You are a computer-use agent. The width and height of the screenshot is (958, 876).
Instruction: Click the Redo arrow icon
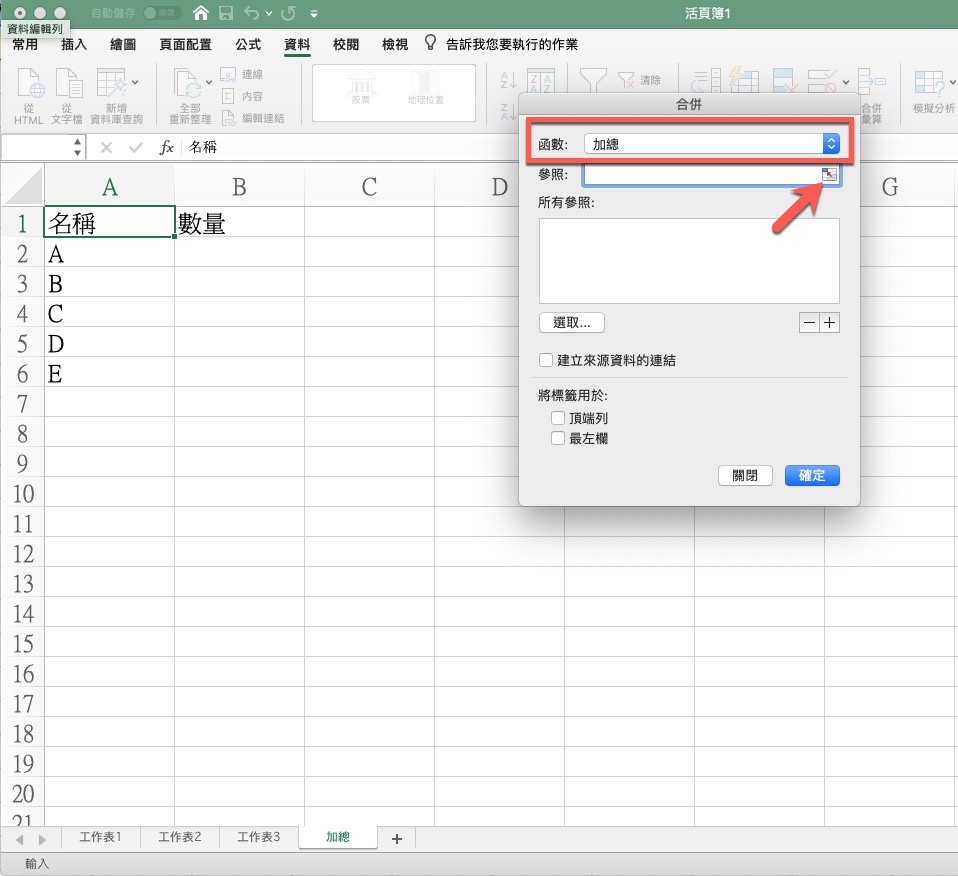[288, 13]
